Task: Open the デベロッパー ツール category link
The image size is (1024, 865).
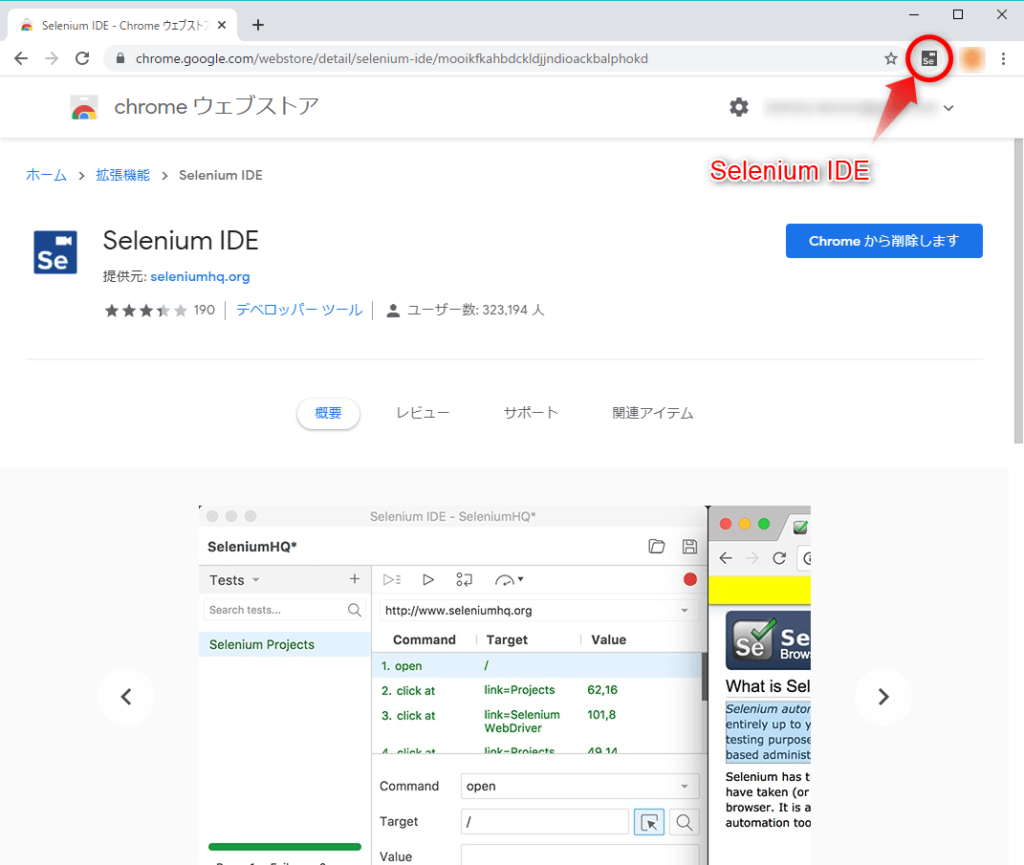Action: pyautogui.click(x=299, y=310)
